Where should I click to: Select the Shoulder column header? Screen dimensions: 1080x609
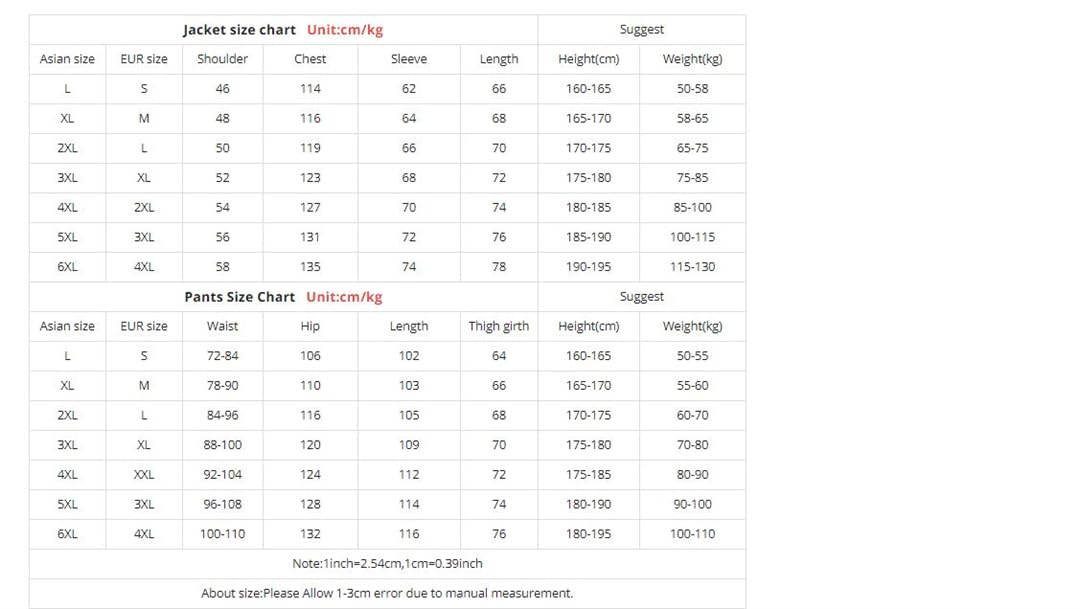[222, 59]
